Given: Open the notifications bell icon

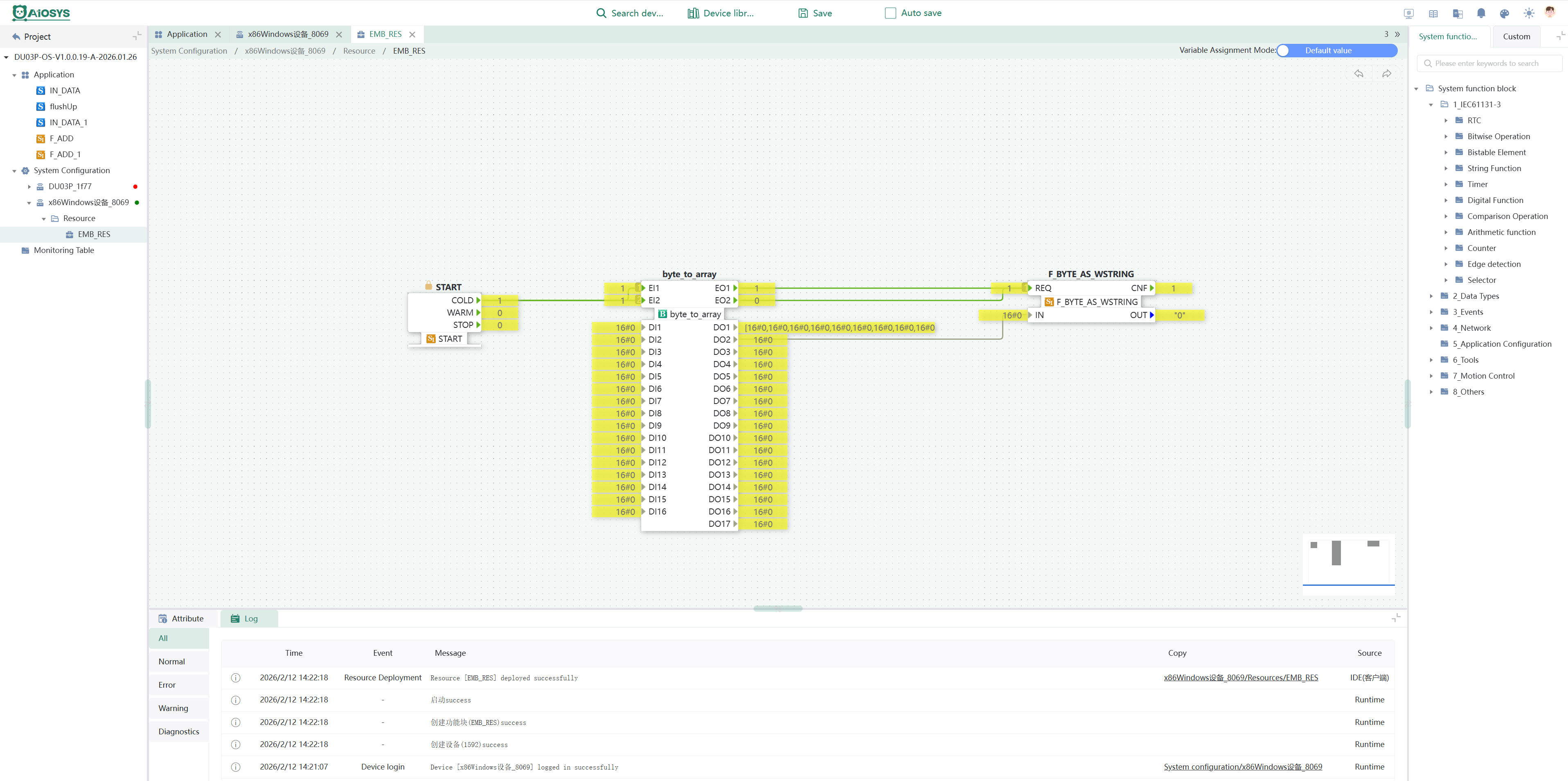Looking at the screenshot, I should pos(1481,14).
